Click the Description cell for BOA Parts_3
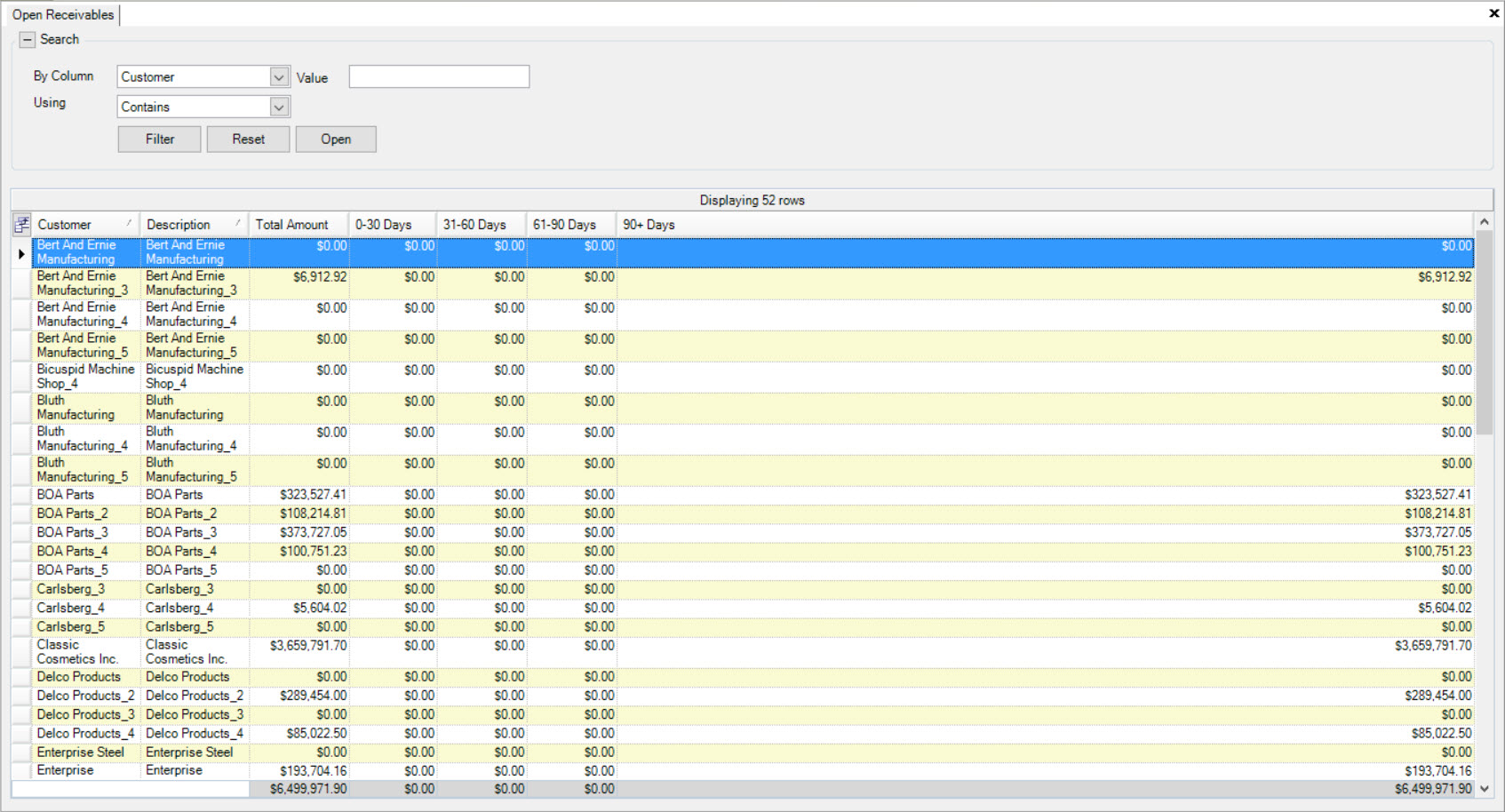The width and height of the screenshot is (1505, 812). pos(195,533)
